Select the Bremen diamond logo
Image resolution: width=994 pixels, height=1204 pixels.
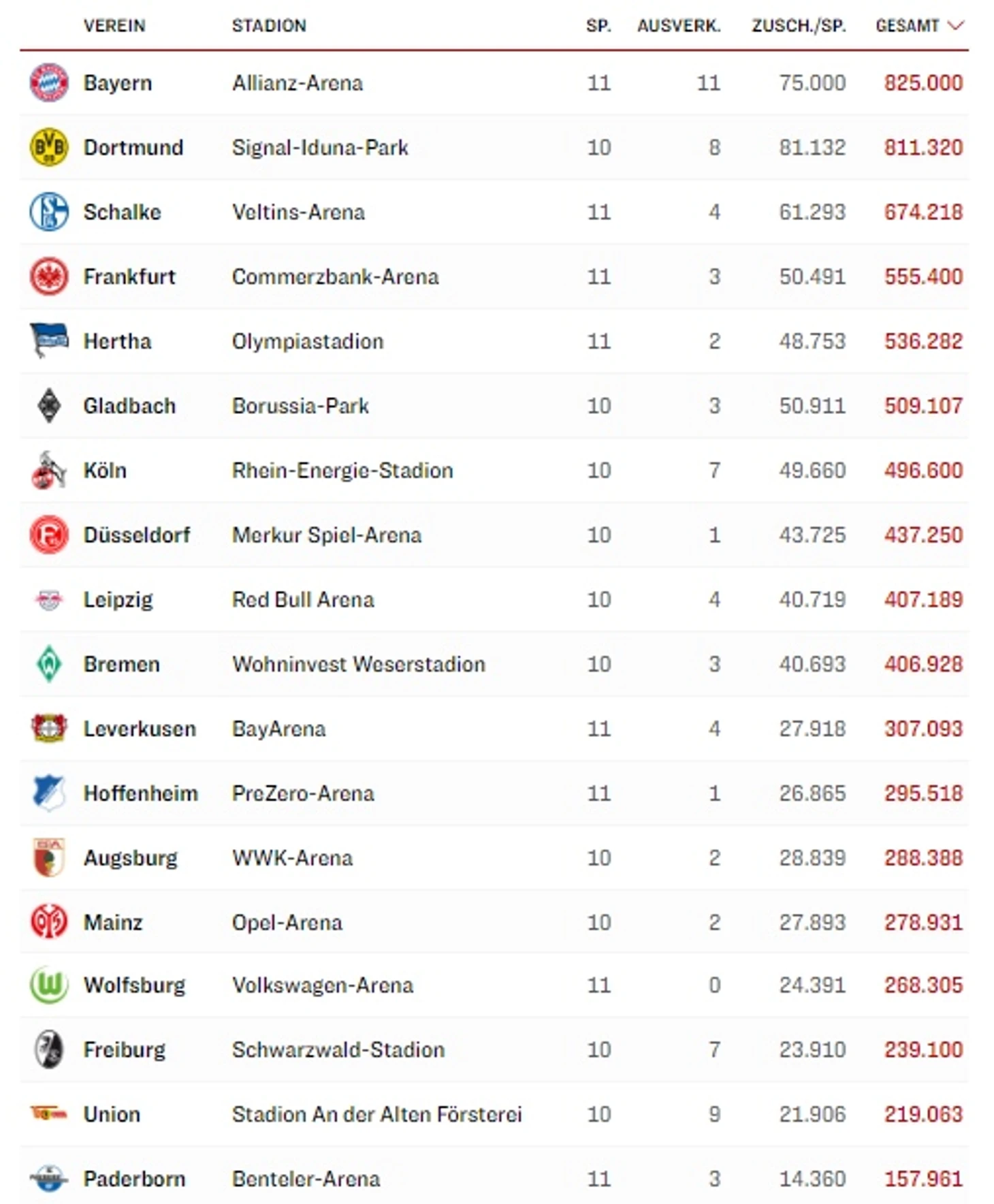(x=49, y=664)
